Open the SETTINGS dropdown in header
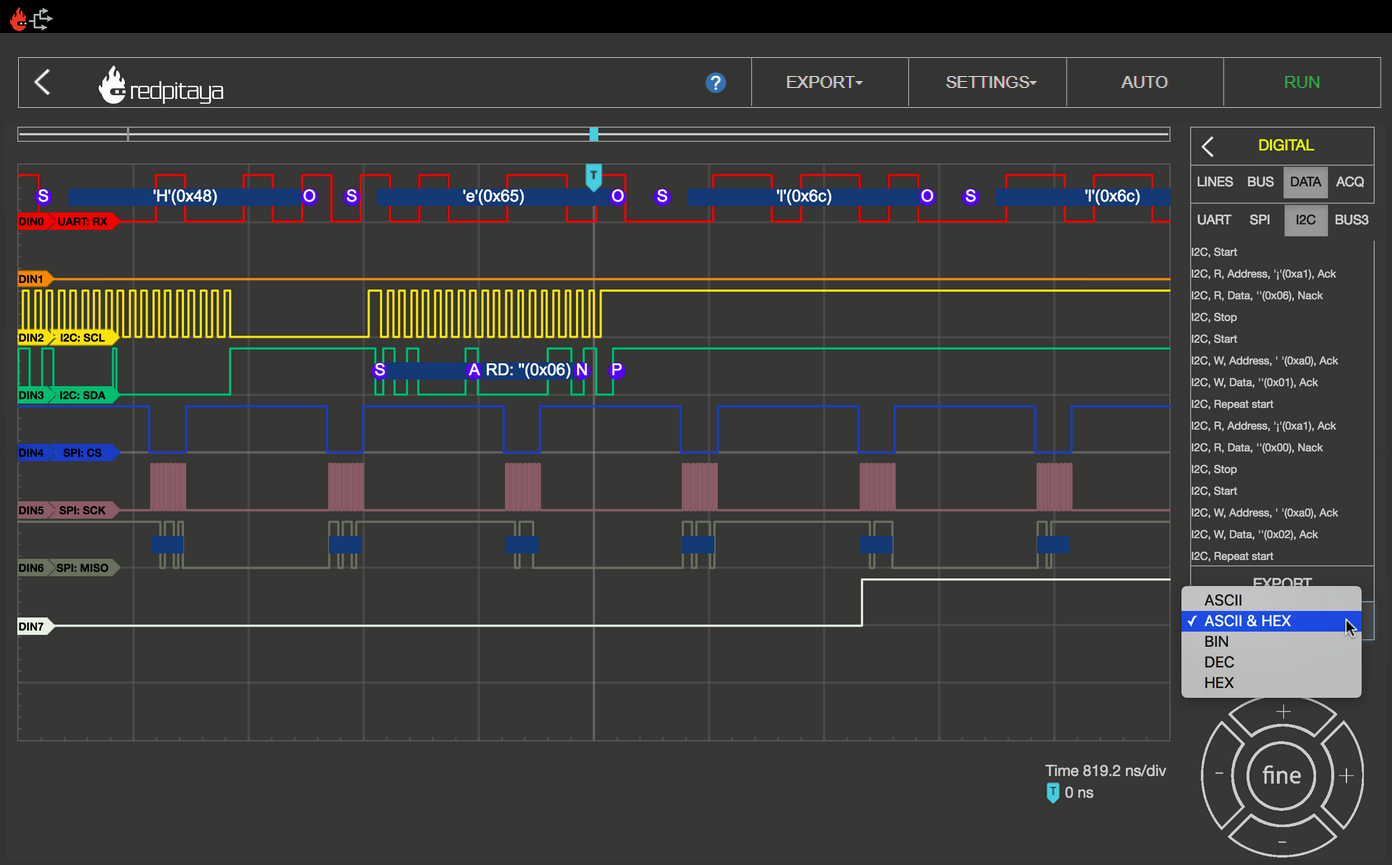 [987, 82]
